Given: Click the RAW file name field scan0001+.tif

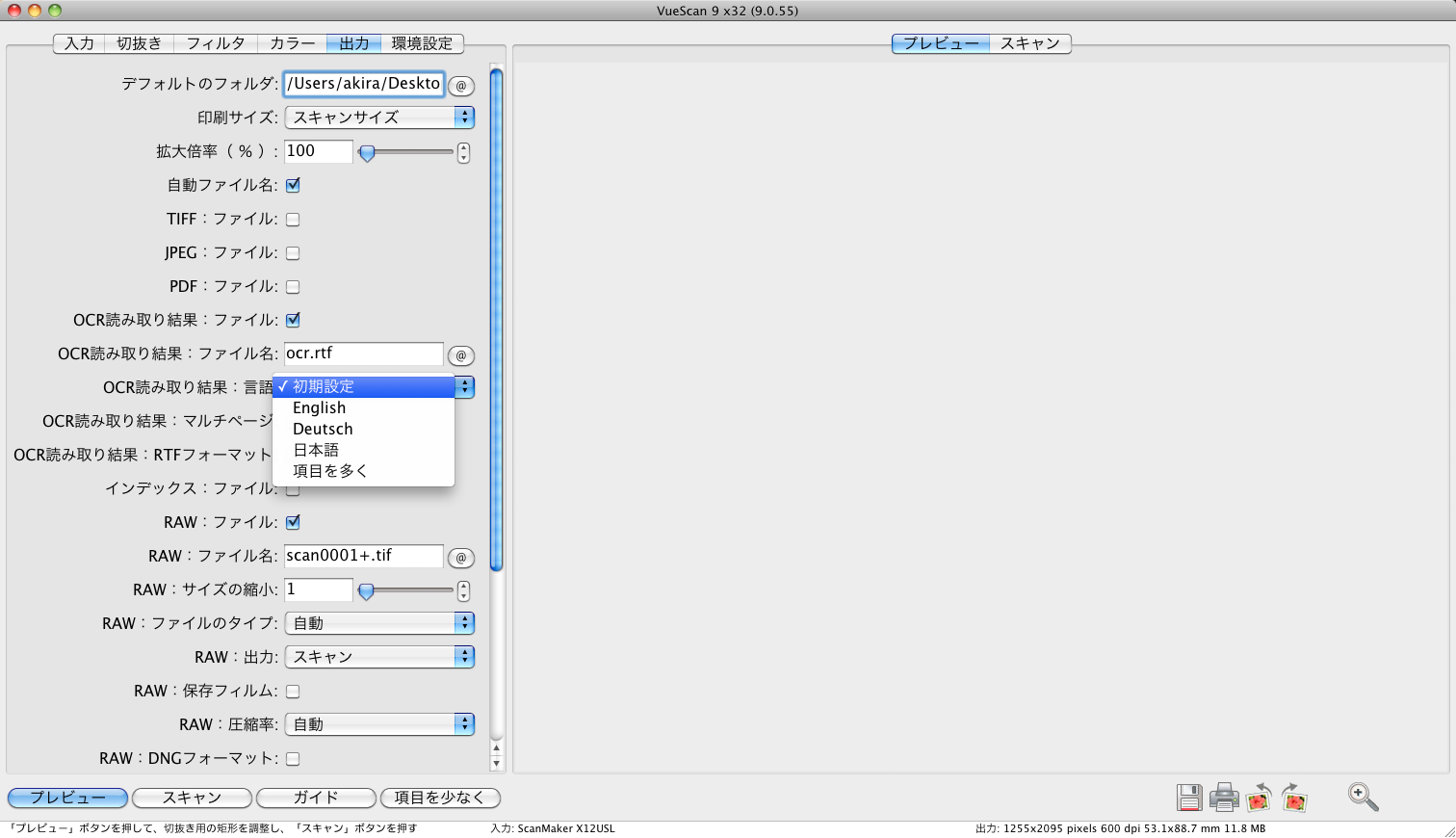Looking at the screenshot, I should coord(364,556).
